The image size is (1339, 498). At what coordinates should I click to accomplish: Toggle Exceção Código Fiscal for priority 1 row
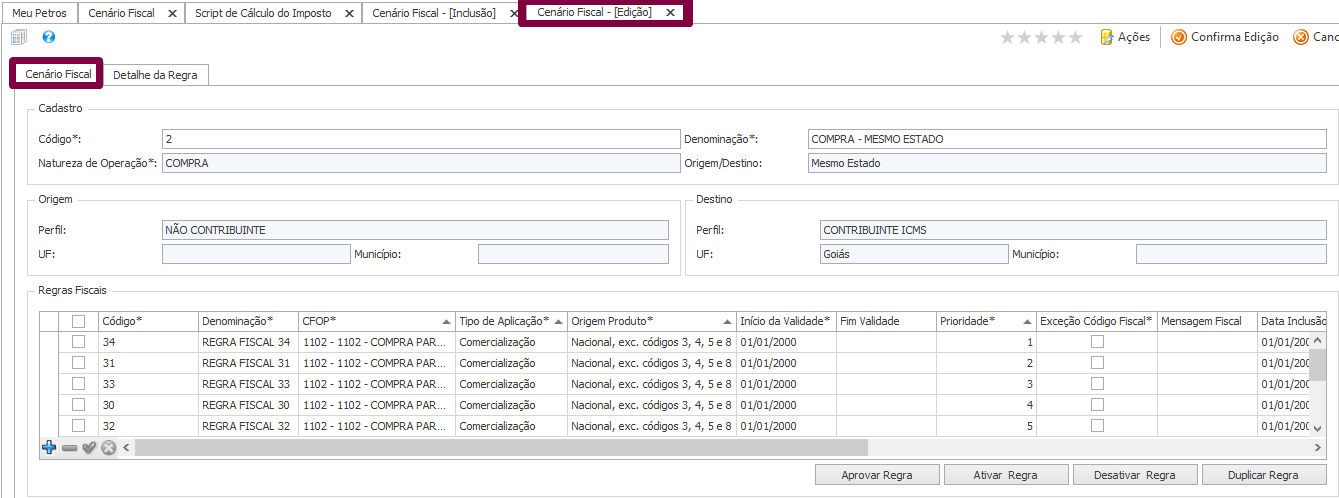pyautogui.click(x=1097, y=342)
